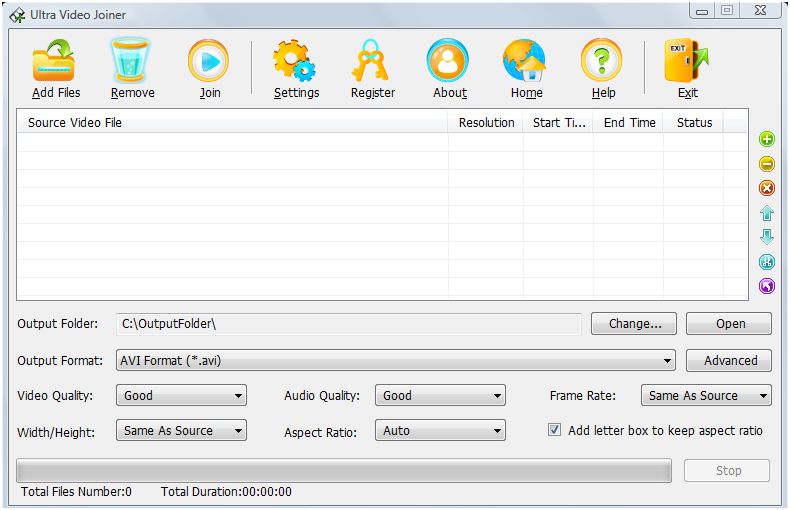Open the Aspect Ratio dropdown
790x510 pixels.
440,430
